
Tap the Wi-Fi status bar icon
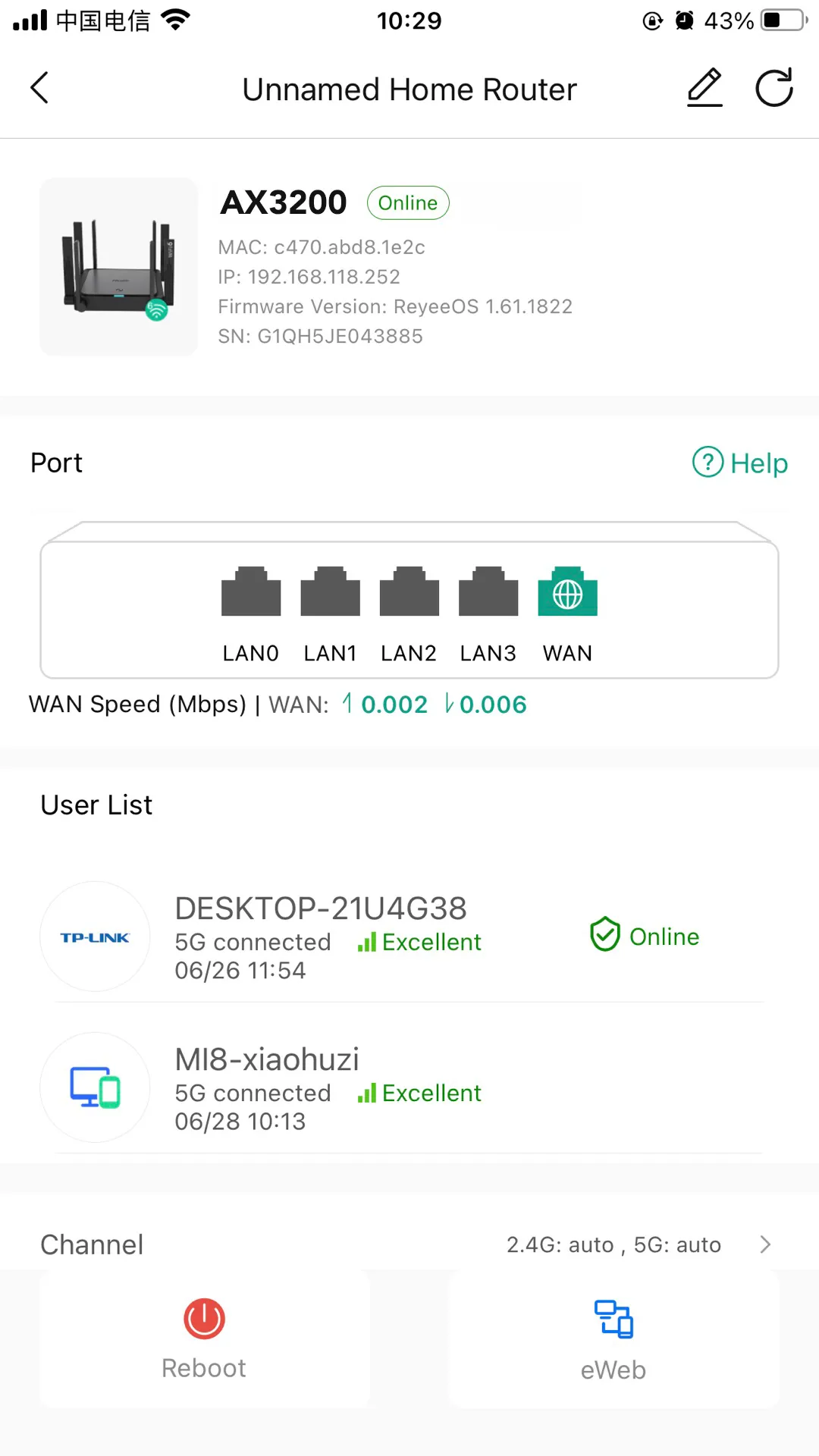click(176, 20)
